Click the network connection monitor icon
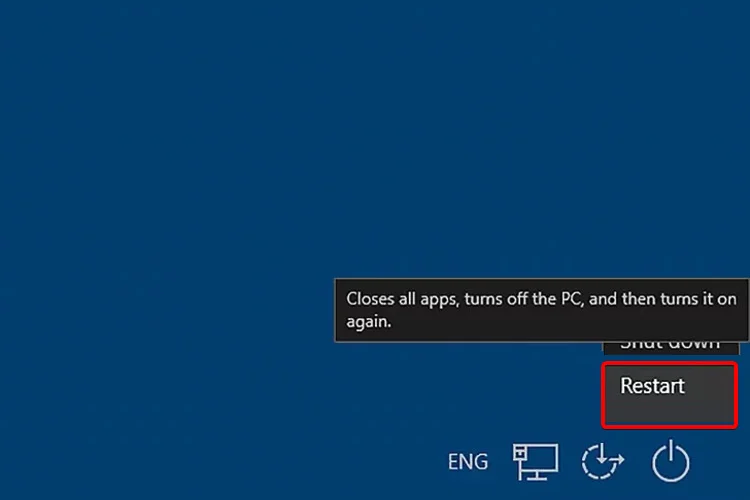Viewport: 750px width, 500px height. click(x=535, y=461)
